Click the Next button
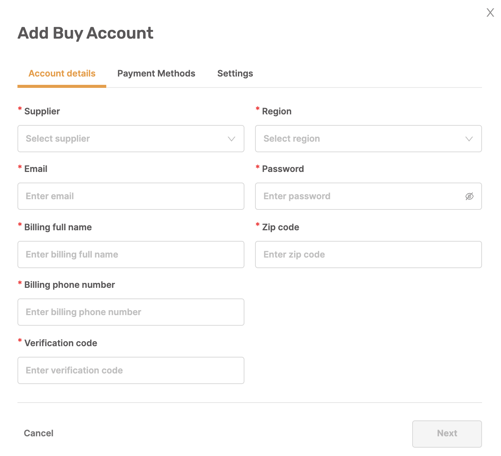Image resolution: width=501 pixels, height=456 pixels. [447, 434]
